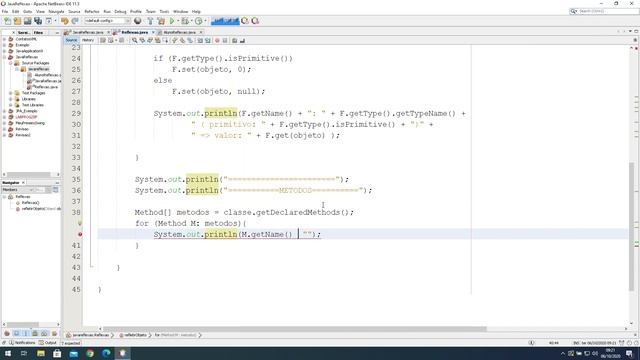Expand the JPA_Exemplo project node

coord(4,111)
